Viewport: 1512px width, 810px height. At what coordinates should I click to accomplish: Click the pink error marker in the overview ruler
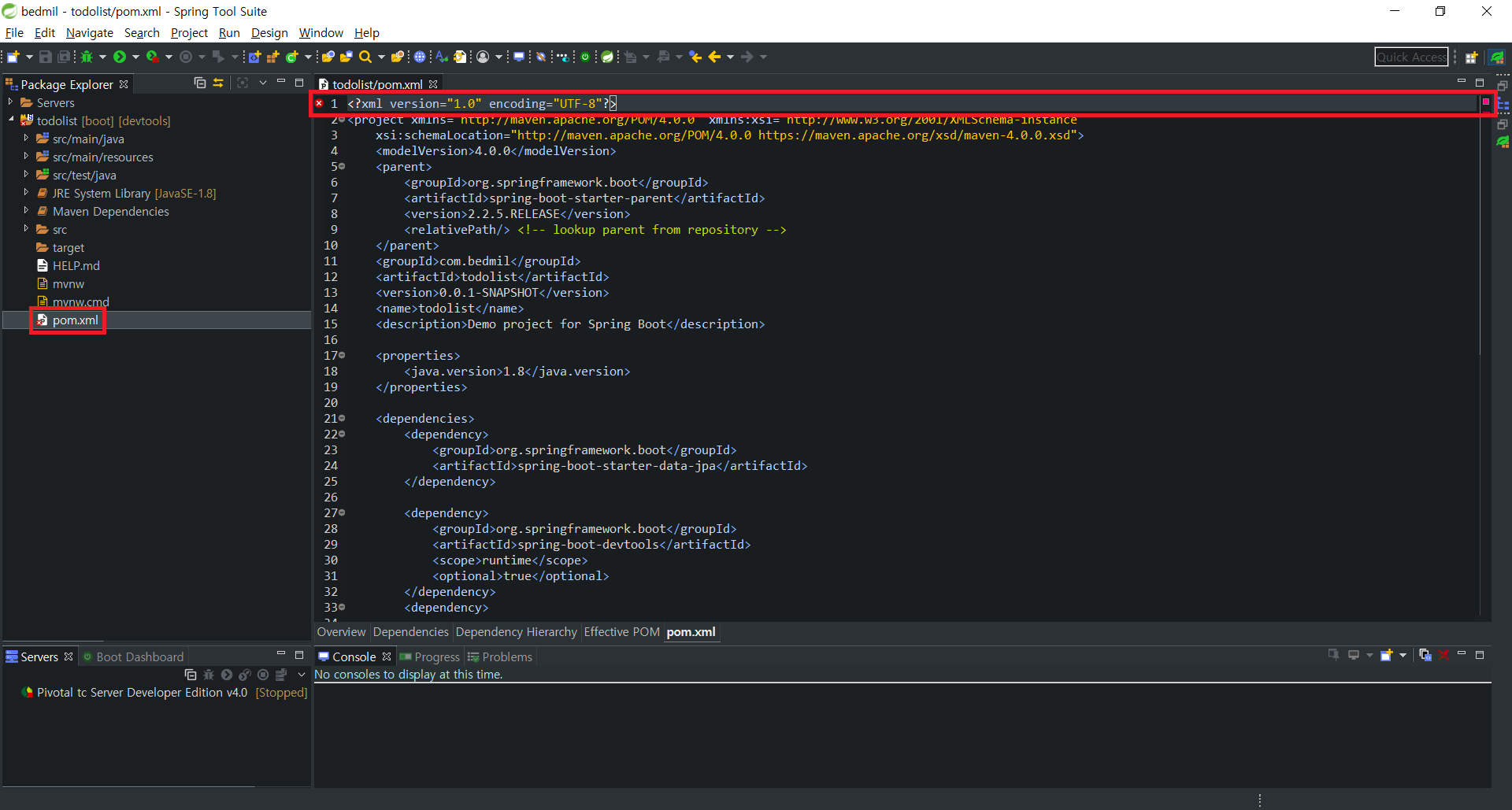(x=1486, y=102)
